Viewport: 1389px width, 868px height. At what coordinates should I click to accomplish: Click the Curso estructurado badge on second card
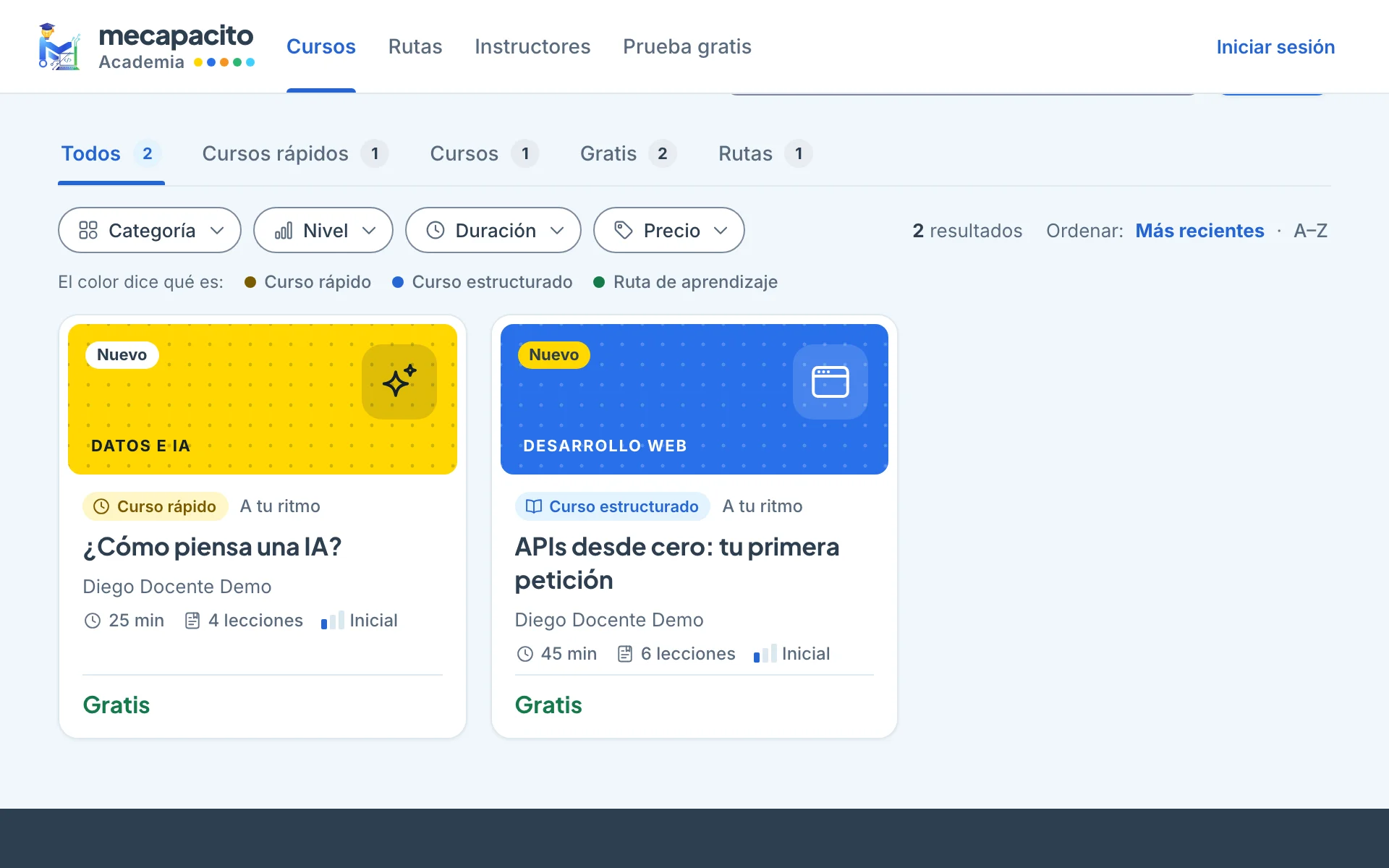[x=612, y=506]
